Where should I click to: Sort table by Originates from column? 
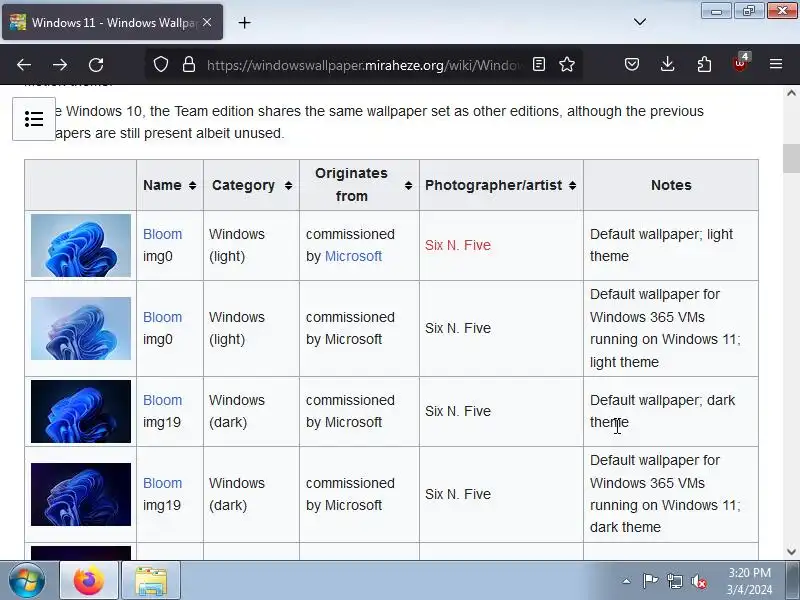click(408, 185)
